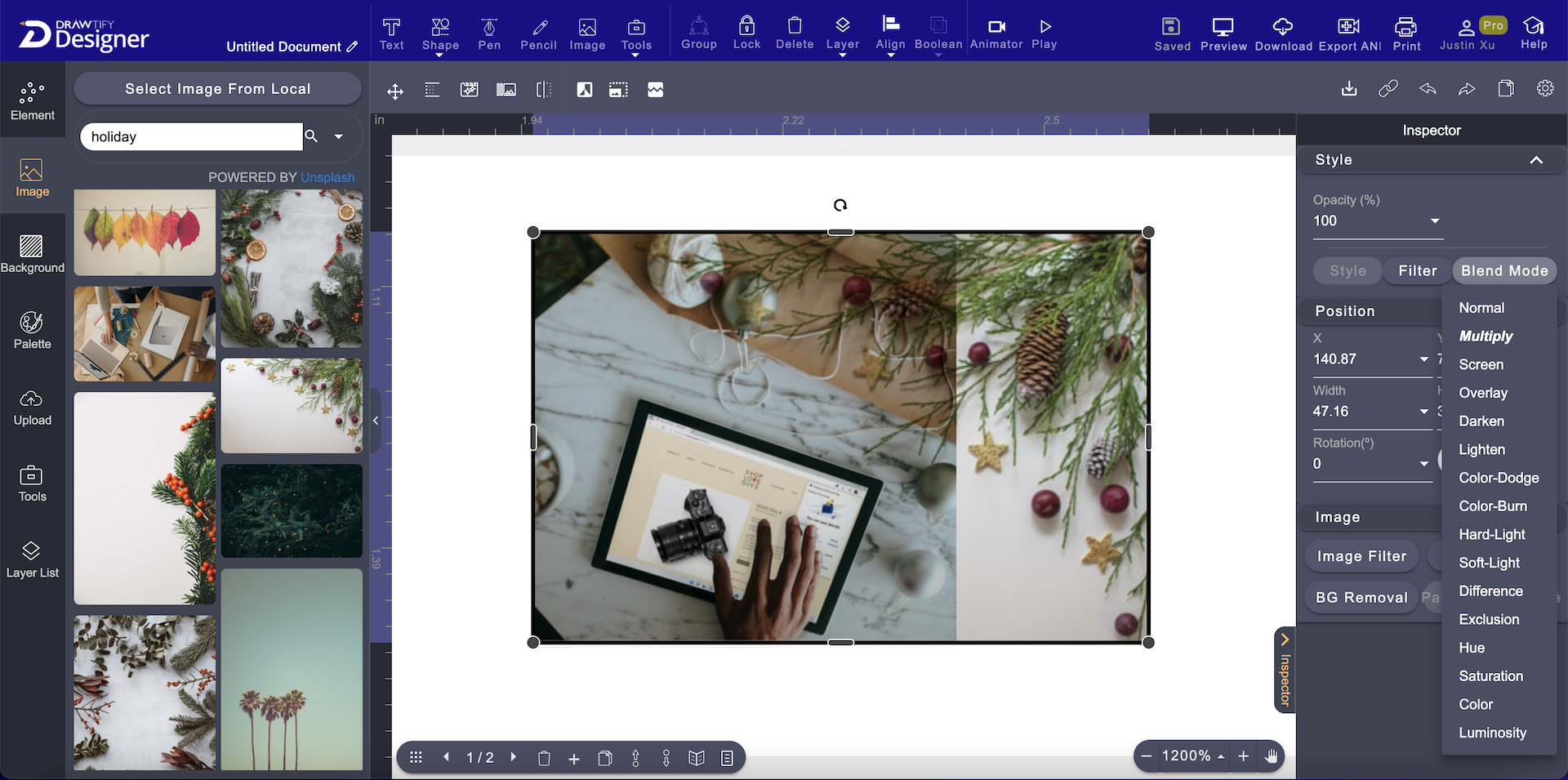
Task: Click Select Image From Local button
Action: [217, 88]
